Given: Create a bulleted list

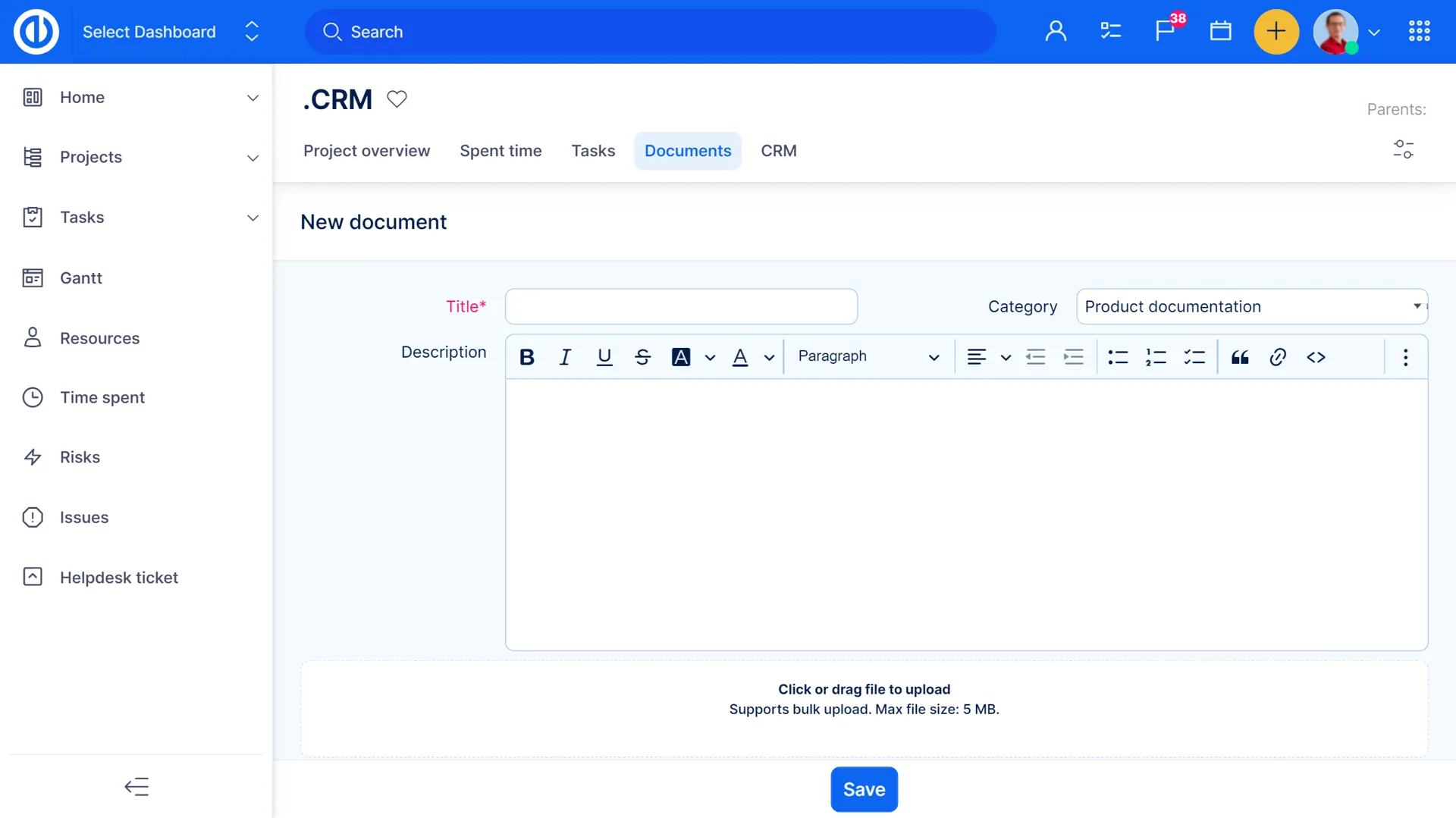Looking at the screenshot, I should coord(1118,357).
